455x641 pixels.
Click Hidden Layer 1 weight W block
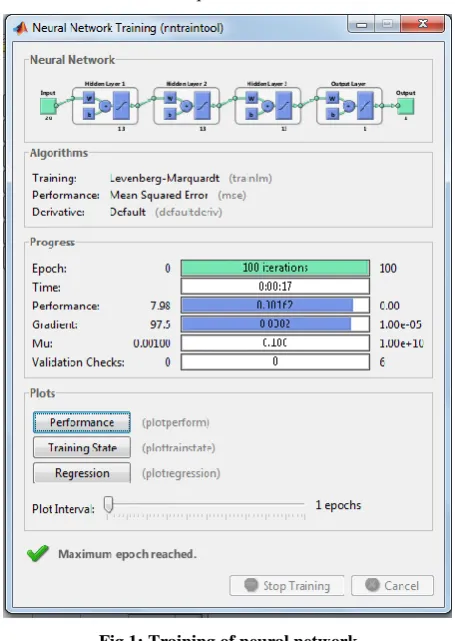89,98
